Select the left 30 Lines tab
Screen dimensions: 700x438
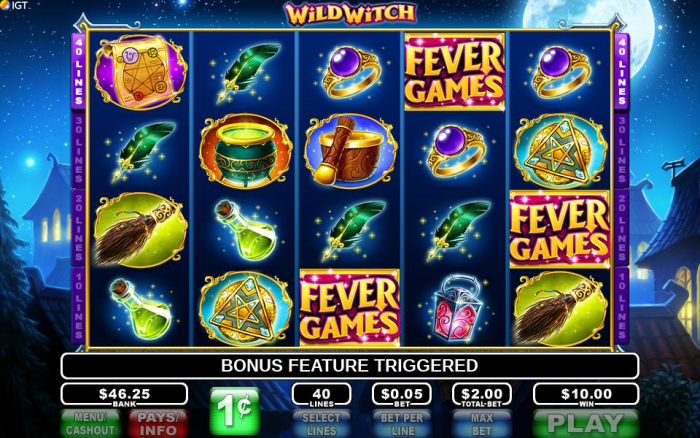79,150
